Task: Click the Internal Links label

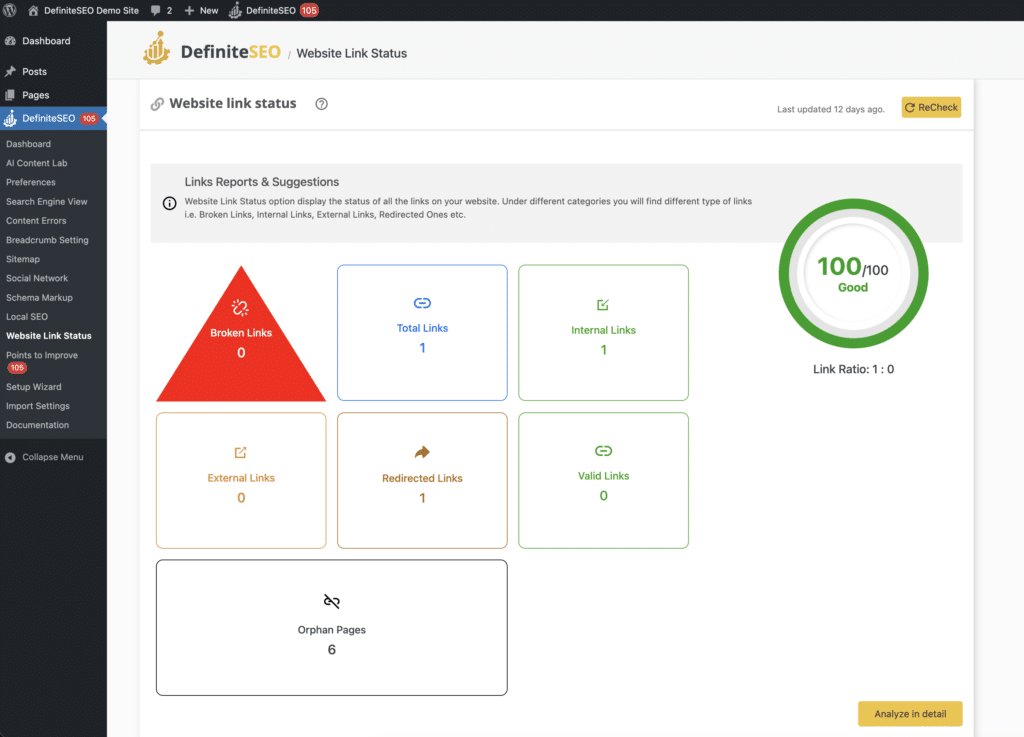Action: coord(603,330)
